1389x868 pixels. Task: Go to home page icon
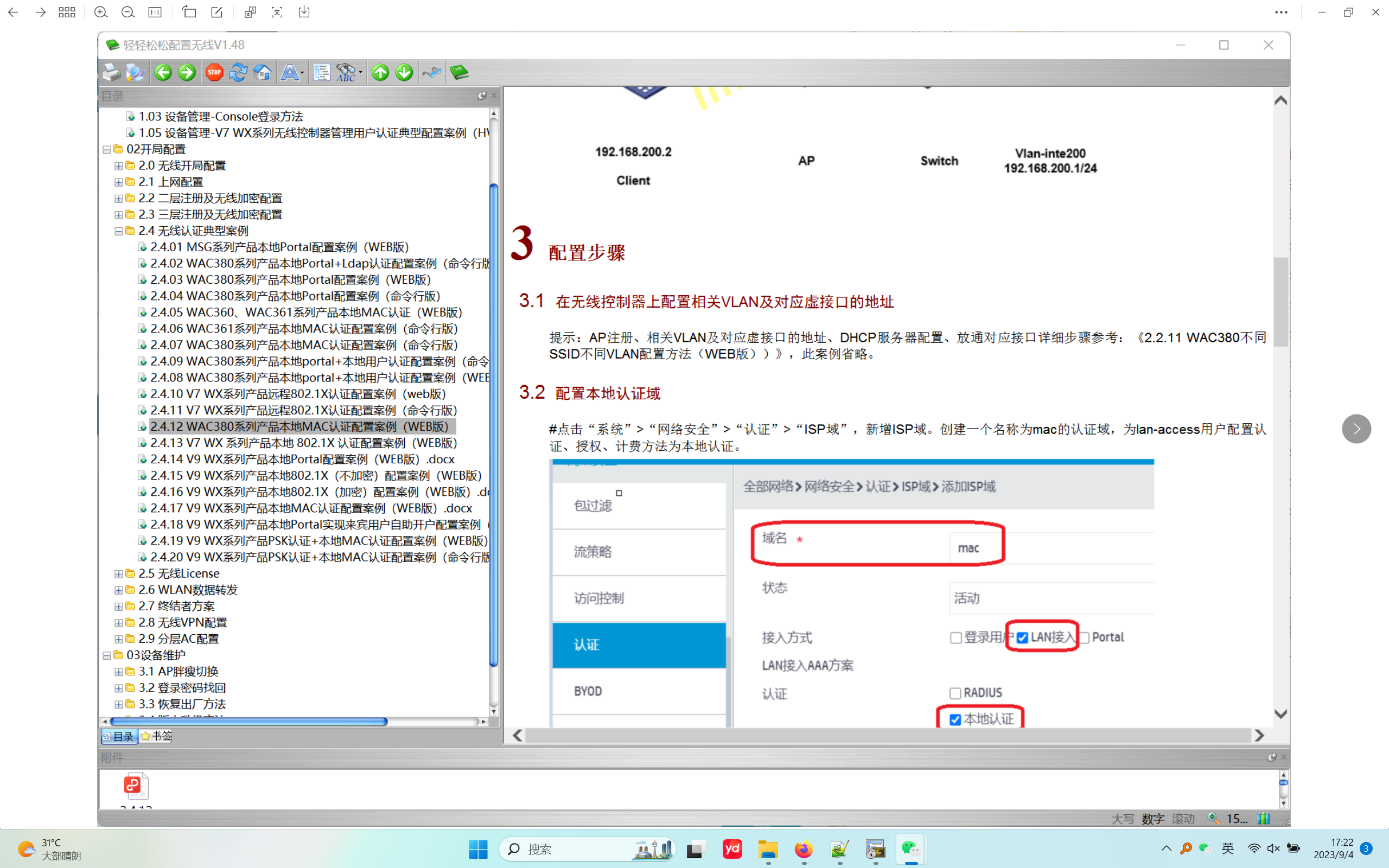[x=262, y=73]
